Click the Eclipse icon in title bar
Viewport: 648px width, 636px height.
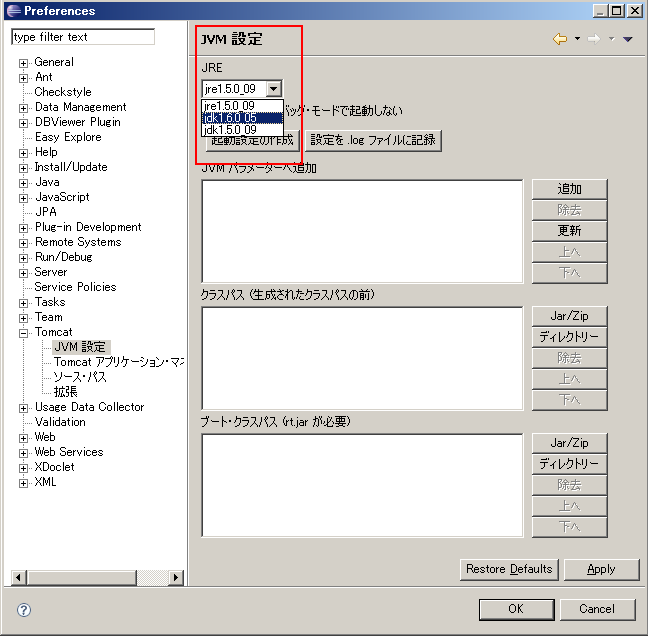click(x=14, y=11)
